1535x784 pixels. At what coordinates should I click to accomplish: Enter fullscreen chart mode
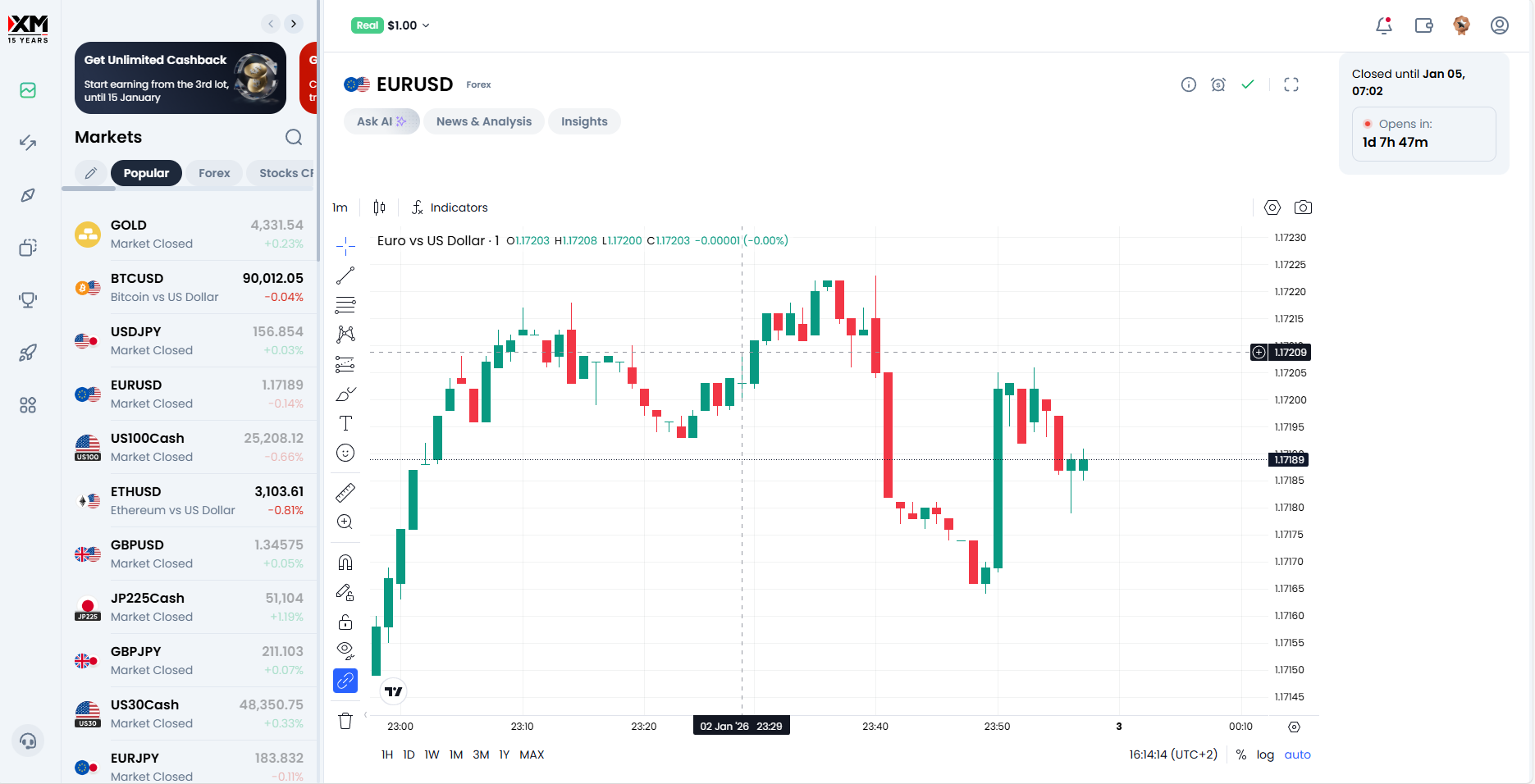tap(1291, 84)
